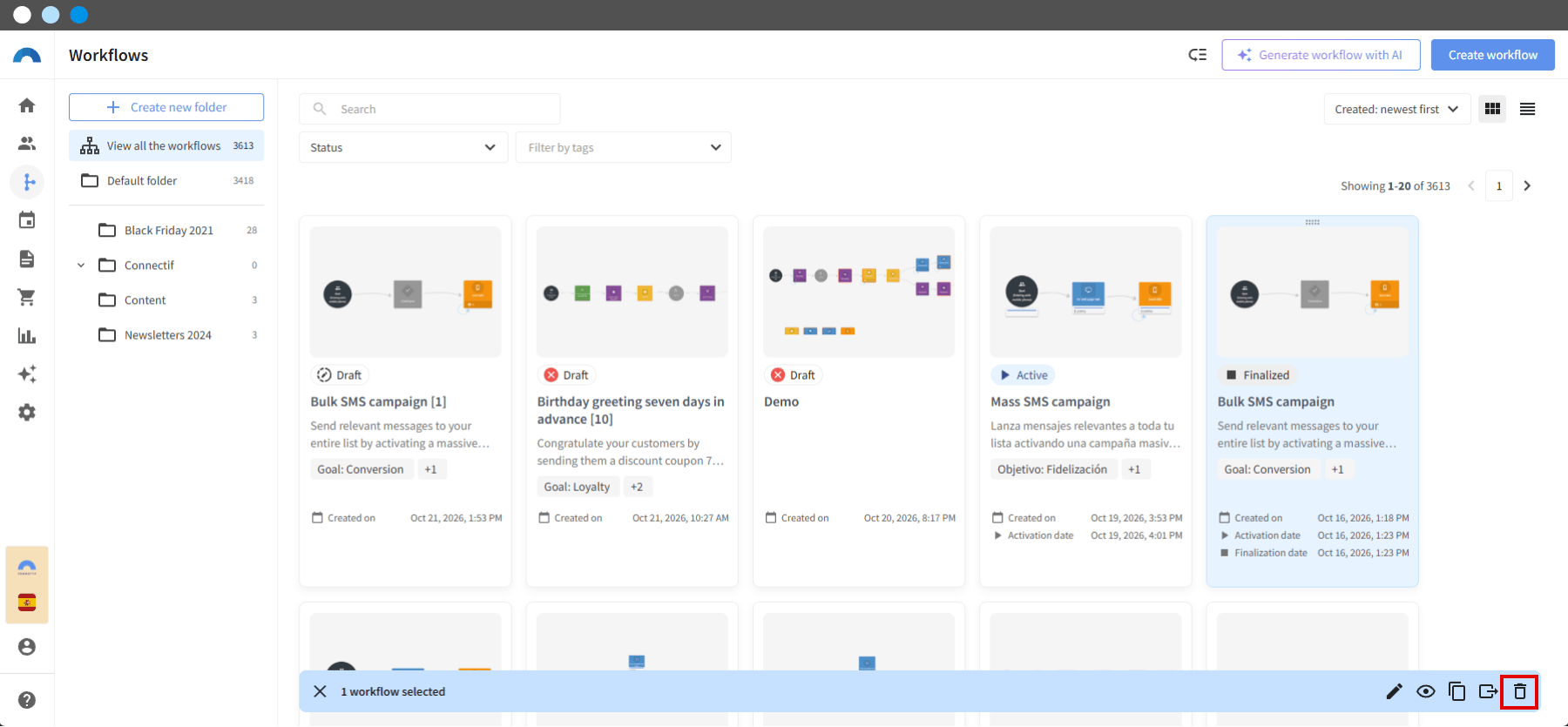Toggle the sidebar collapse icon in header
This screenshot has width=1568, height=727.
(x=1198, y=55)
